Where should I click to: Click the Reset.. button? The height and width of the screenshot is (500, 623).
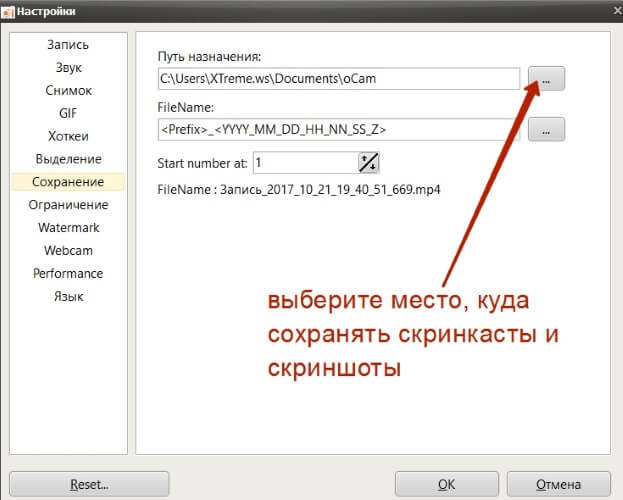pyautogui.click(x=89, y=484)
